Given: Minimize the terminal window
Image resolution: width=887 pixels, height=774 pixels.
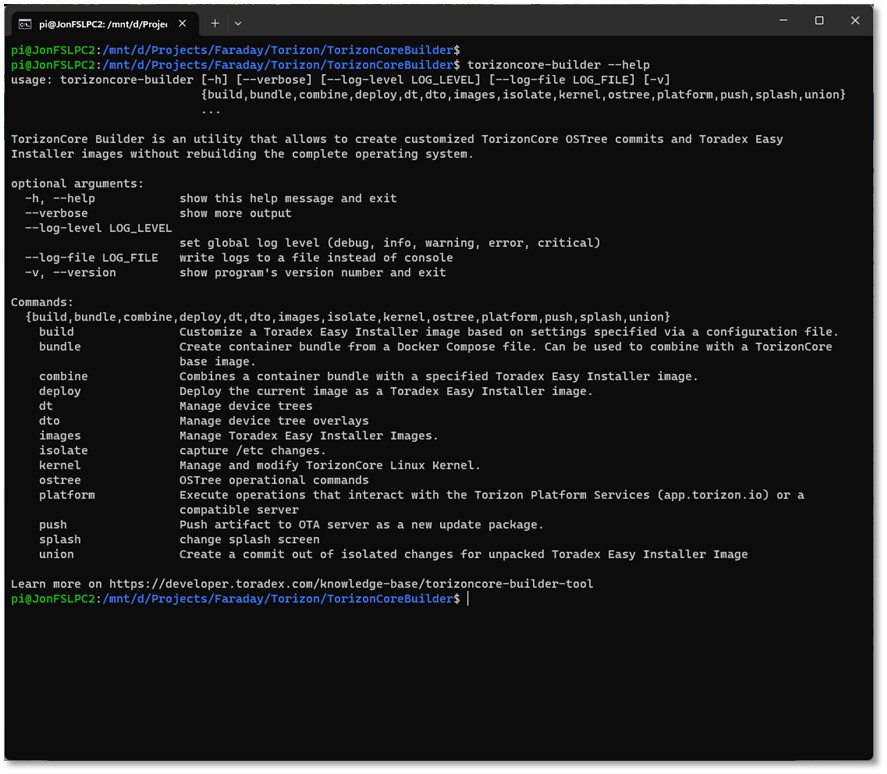Looking at the screenshot, I should (783, 20).
